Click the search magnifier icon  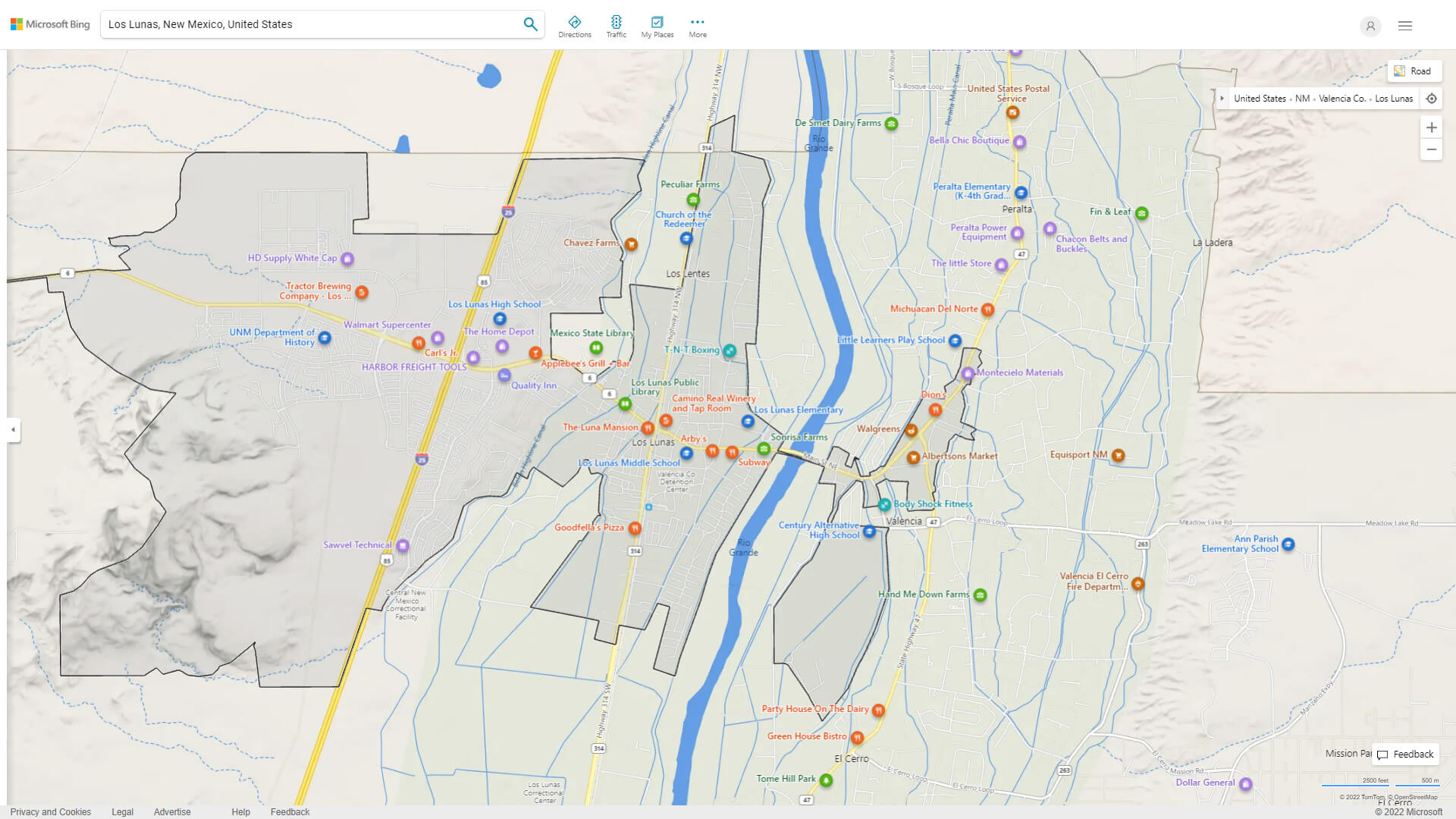[x=530, y=24]
